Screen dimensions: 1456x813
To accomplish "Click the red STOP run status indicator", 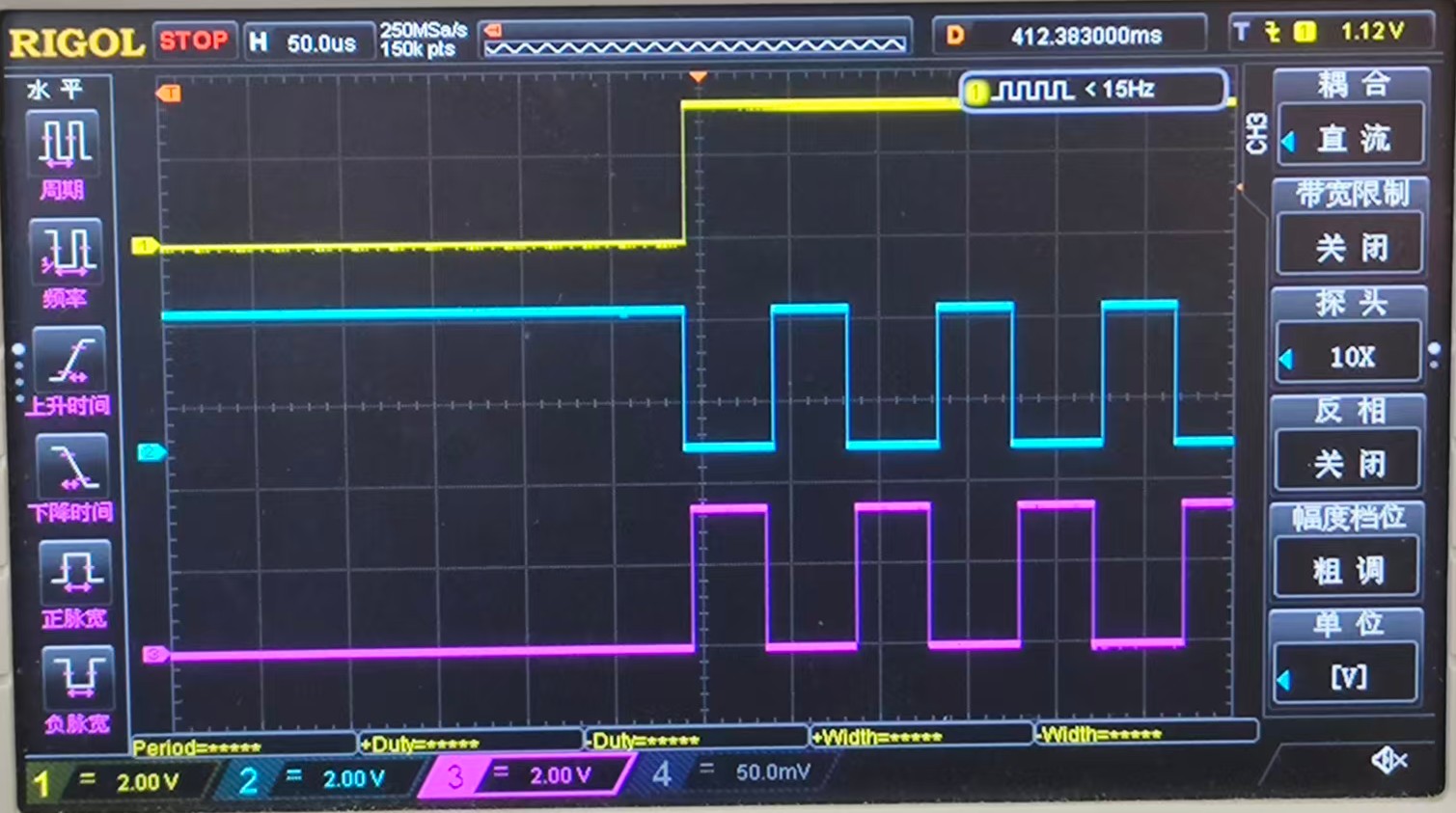I will [194, 41].
